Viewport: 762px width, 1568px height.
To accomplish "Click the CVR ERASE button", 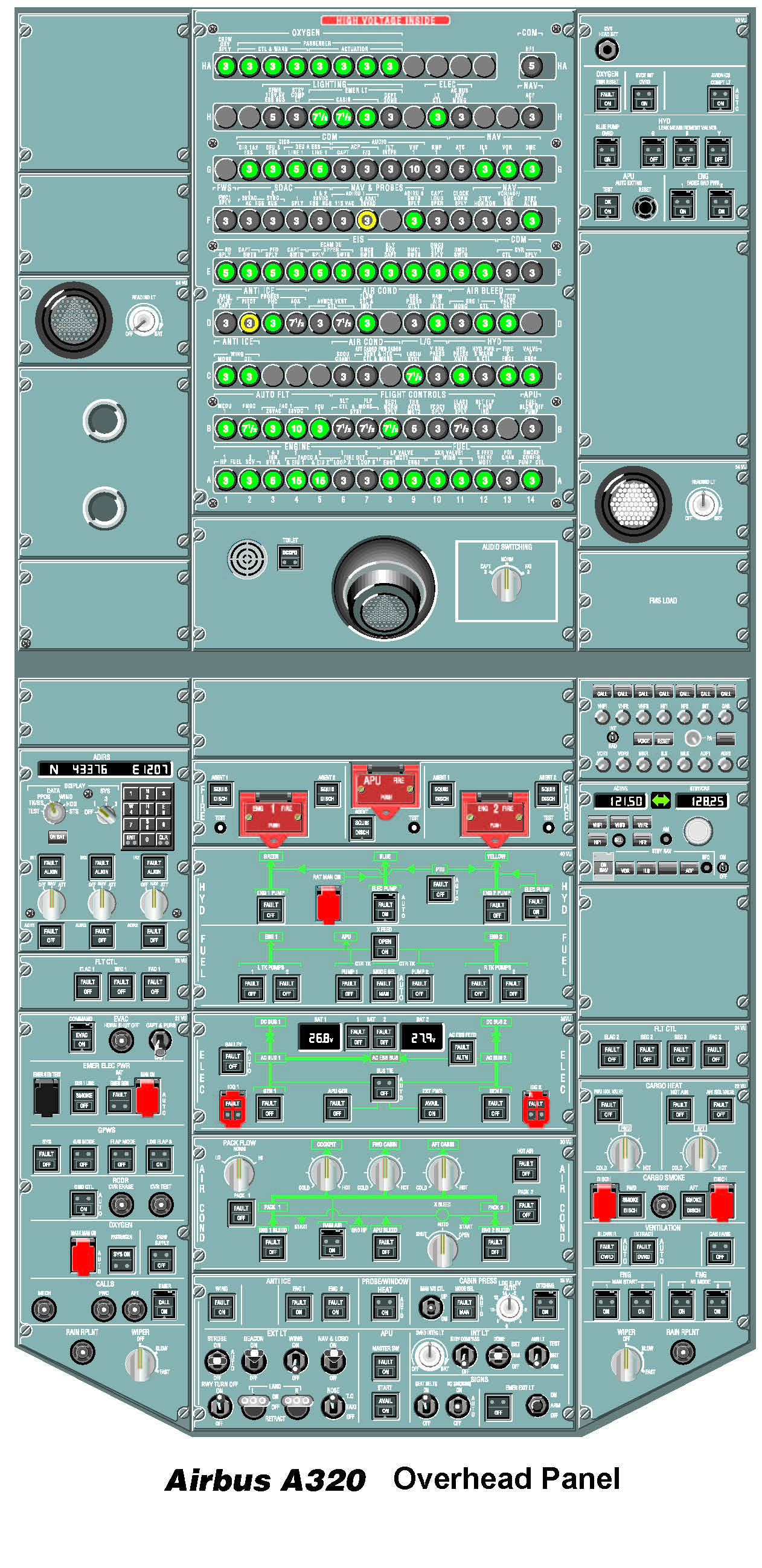I will (x=121, y=1205).
